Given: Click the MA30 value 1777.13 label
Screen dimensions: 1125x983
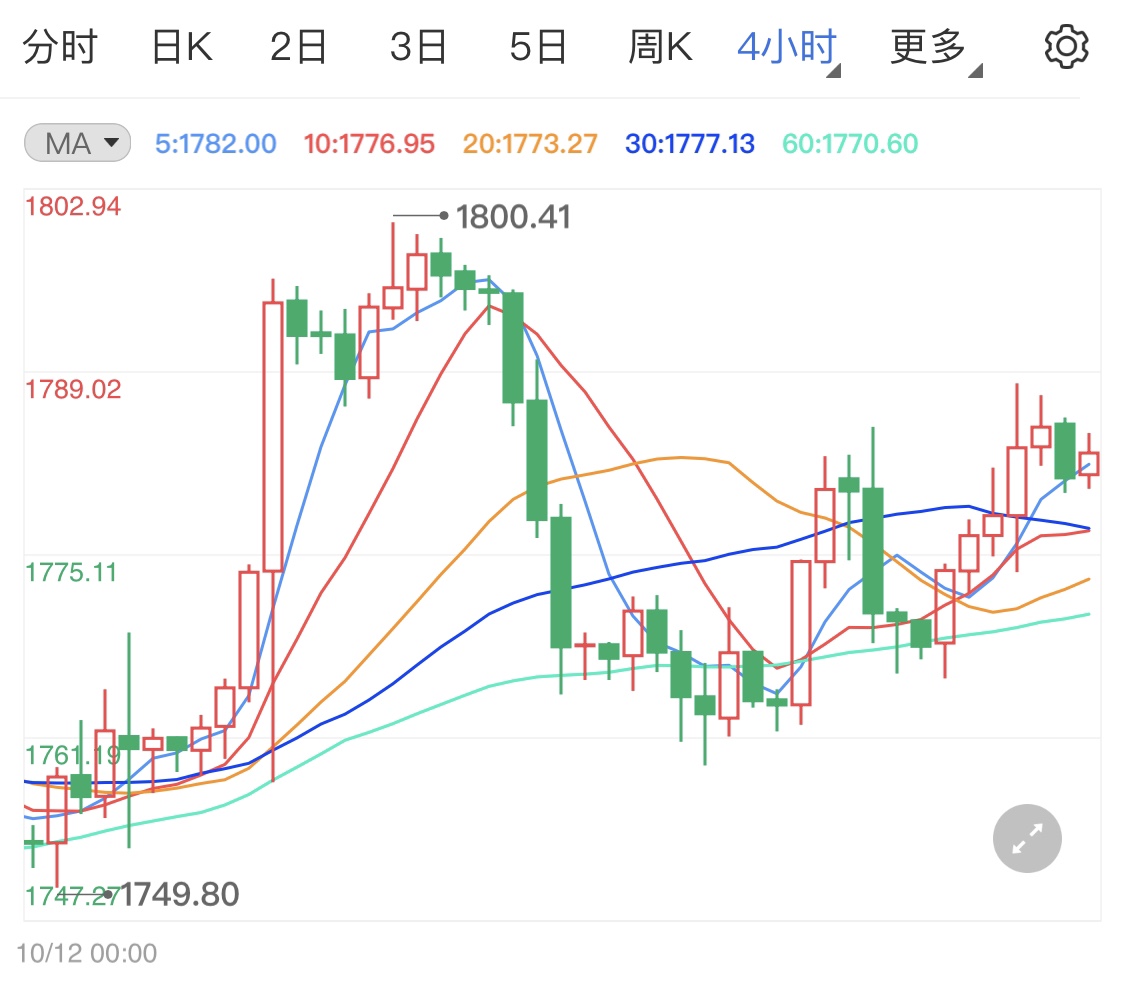Looking at the screenshot, I should (690, 144).
